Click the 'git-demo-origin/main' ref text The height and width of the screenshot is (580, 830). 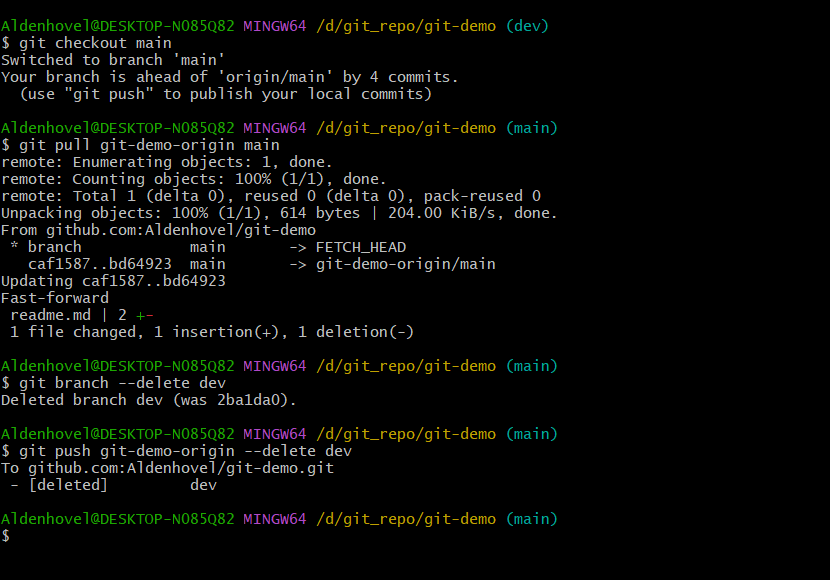[x=406, y=264]
